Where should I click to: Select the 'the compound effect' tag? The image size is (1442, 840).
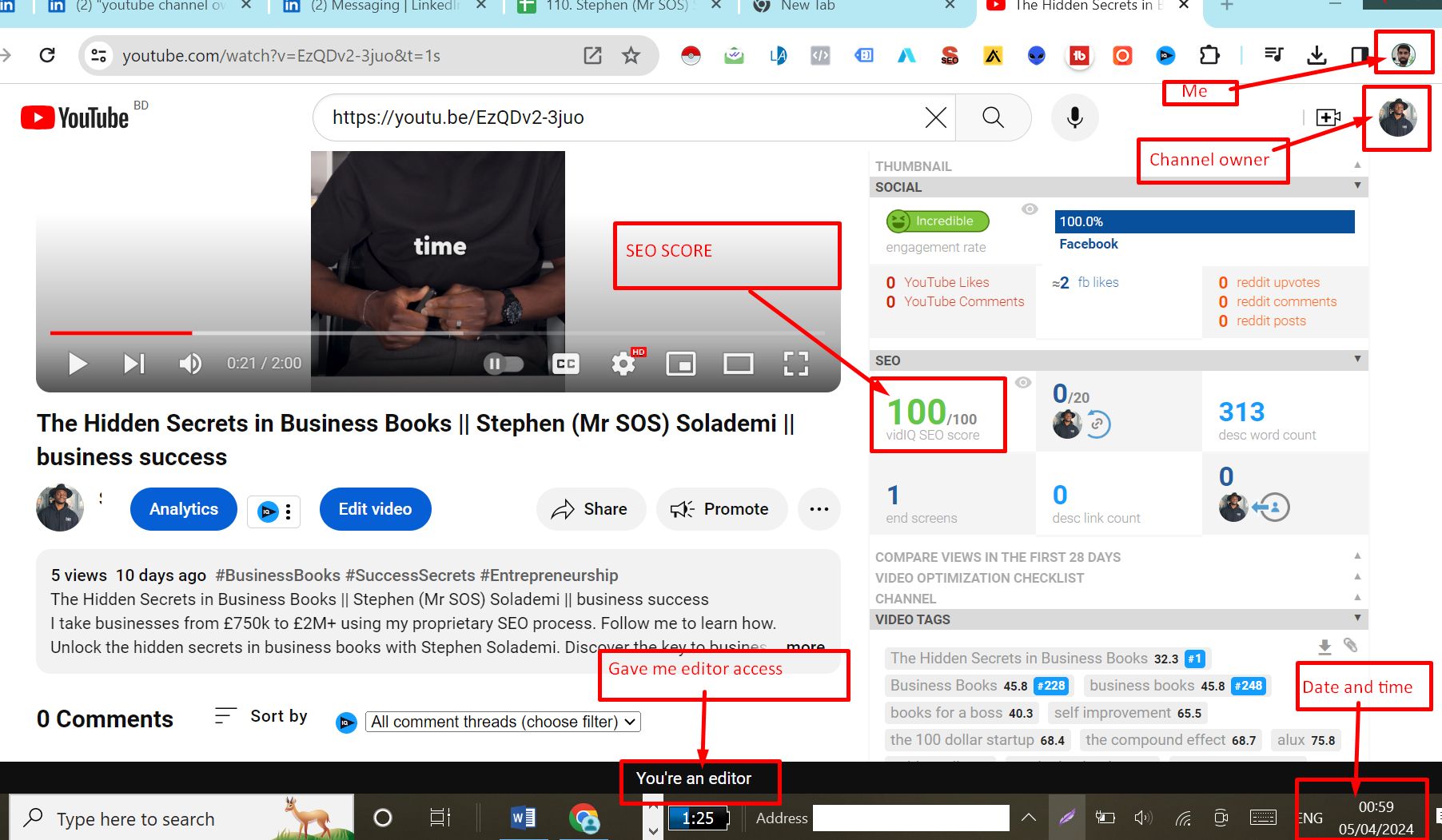[x=1170, y=740]
